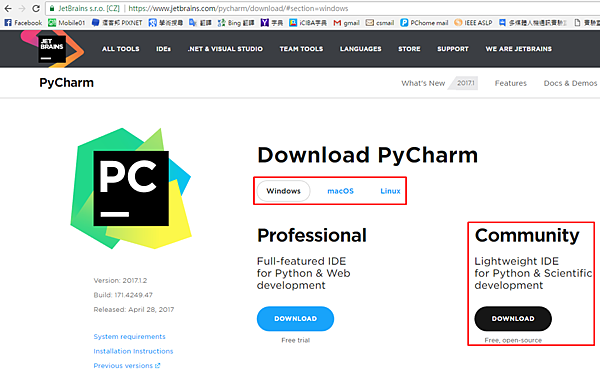Open the PChome mail bookmark
Screen dimensions: 600x373
pyautogui.click(x=424, y=23)
